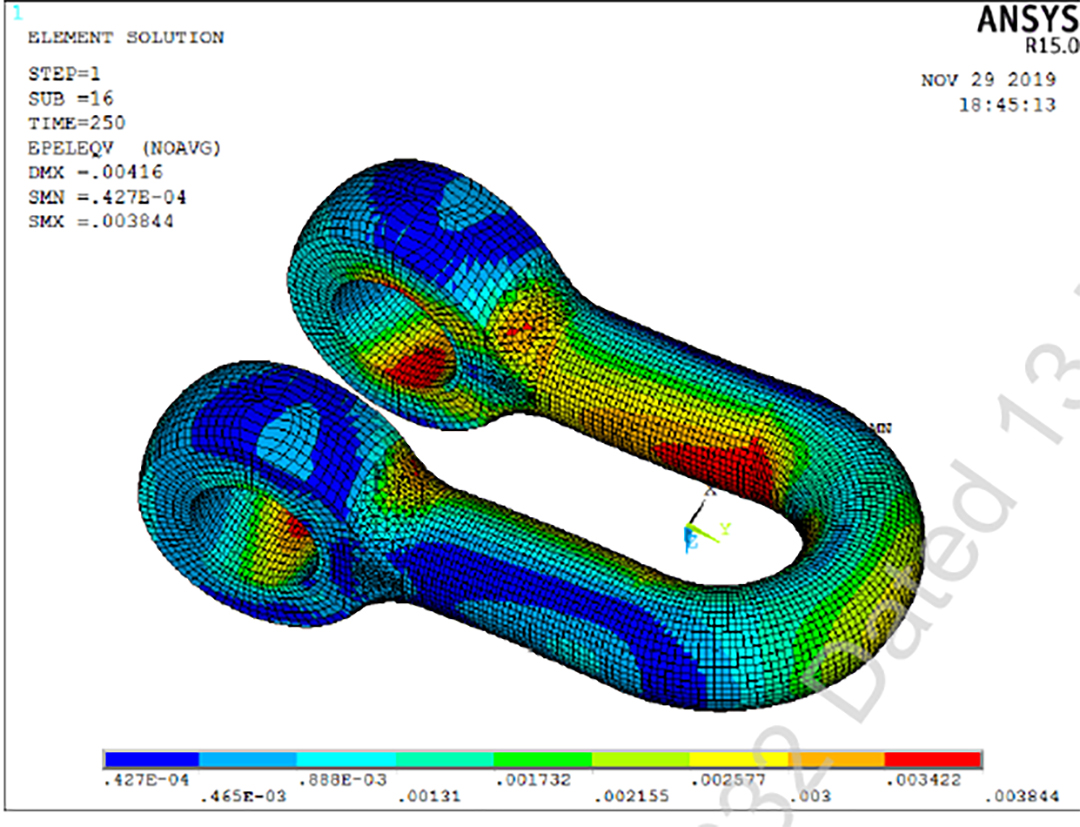Screen dimensions: 1080x827
Task: Click the TIME=250 label
Action: pyautogui.click(x=76, y=123)
